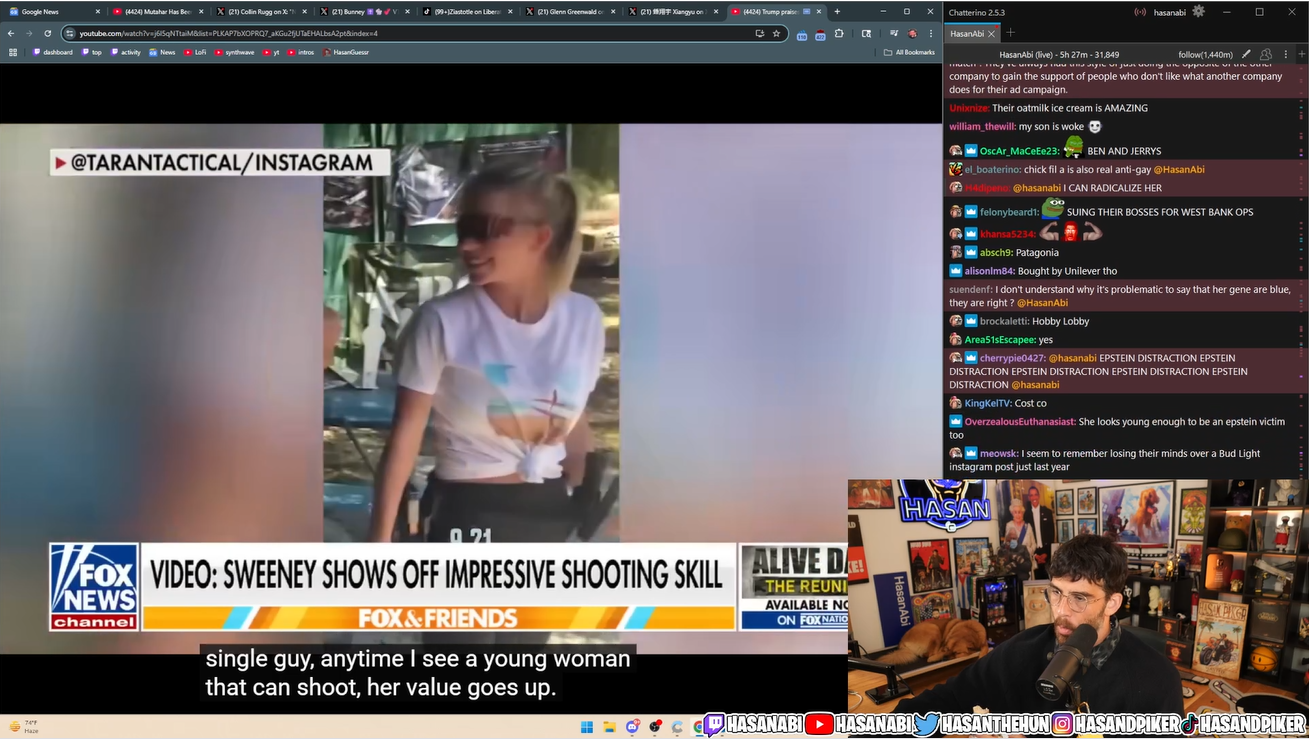Open the HasanGuessr bookmark

point(346,52)
